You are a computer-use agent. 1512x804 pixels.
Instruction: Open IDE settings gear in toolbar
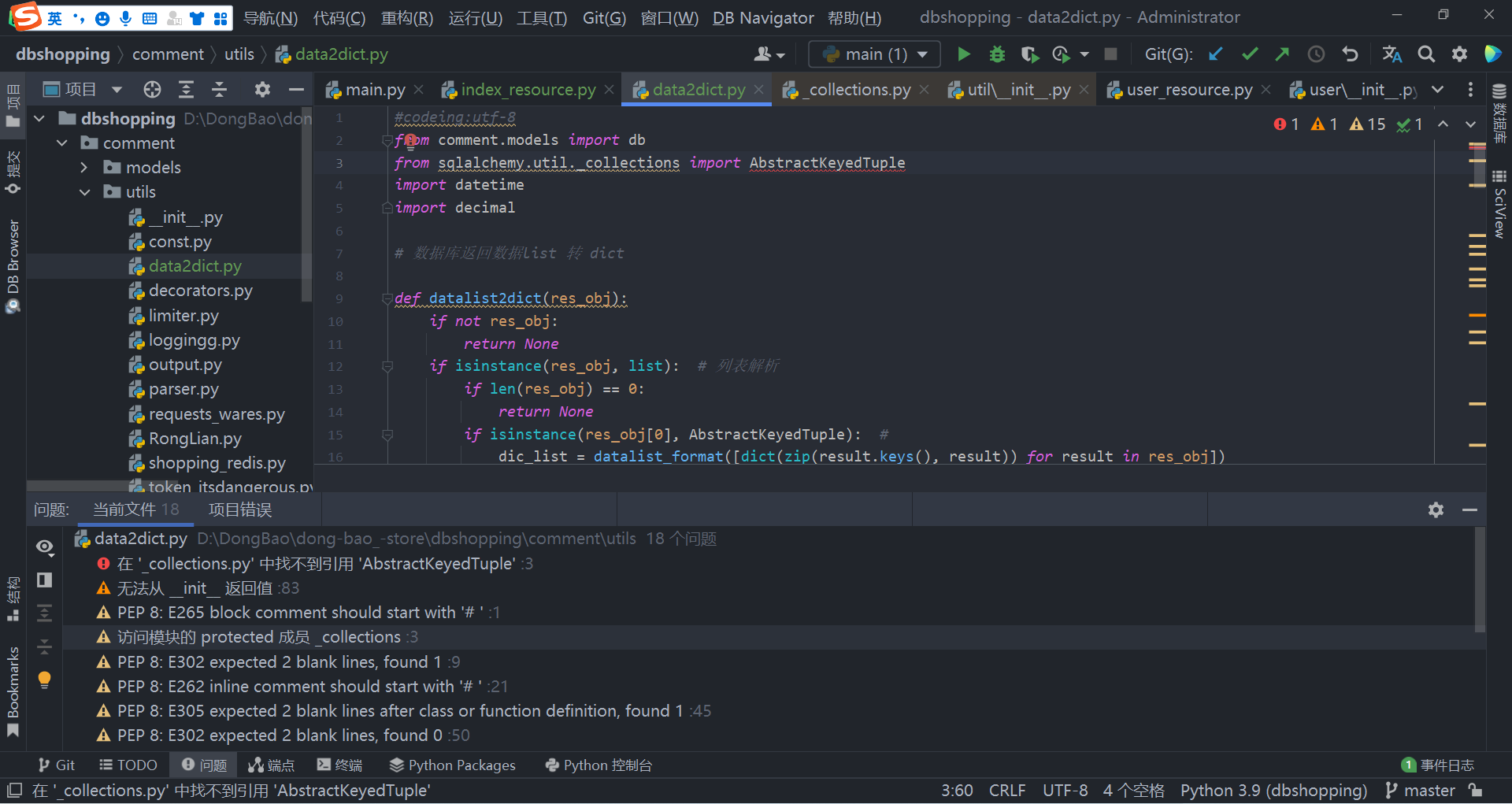pyautogui.click(x=1459, y=54)
